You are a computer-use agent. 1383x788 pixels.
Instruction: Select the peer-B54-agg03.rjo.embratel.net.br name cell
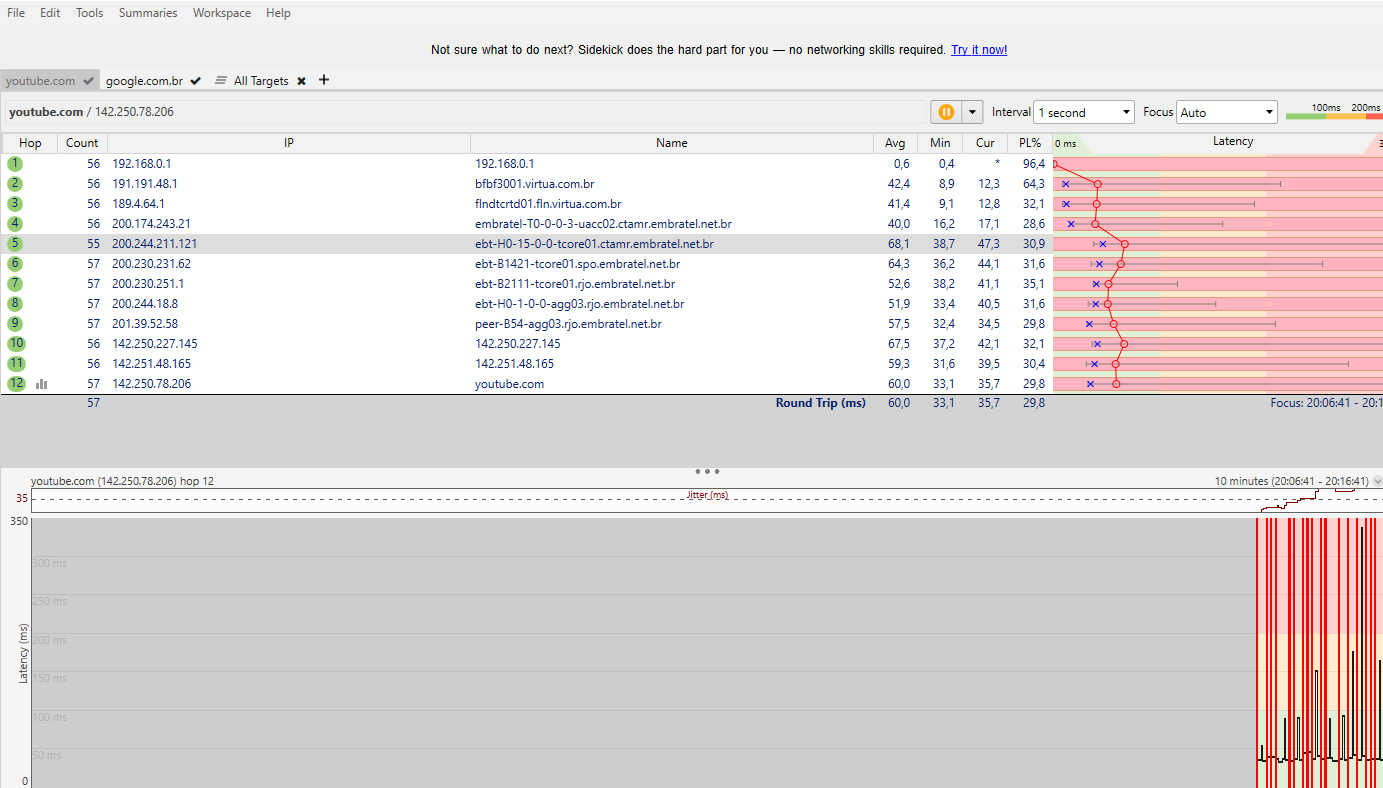click(568, 323)
